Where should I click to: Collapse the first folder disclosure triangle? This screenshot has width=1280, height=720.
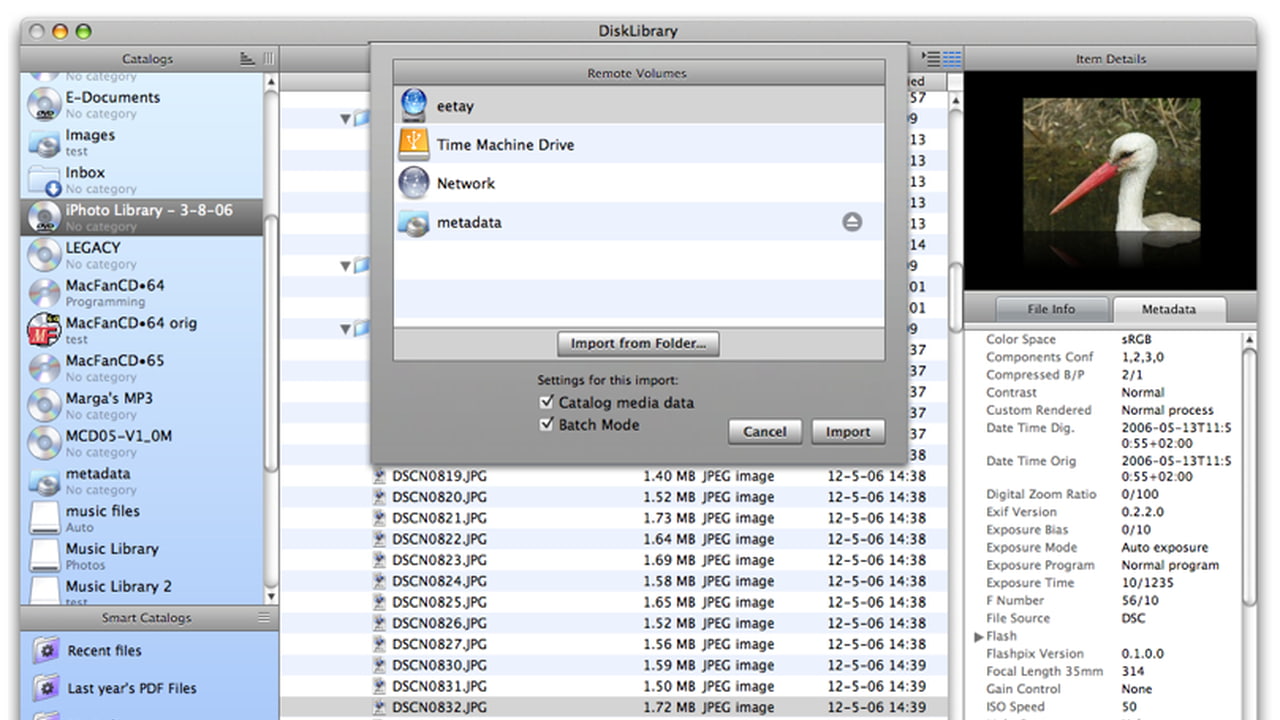[x=346, y=119]
